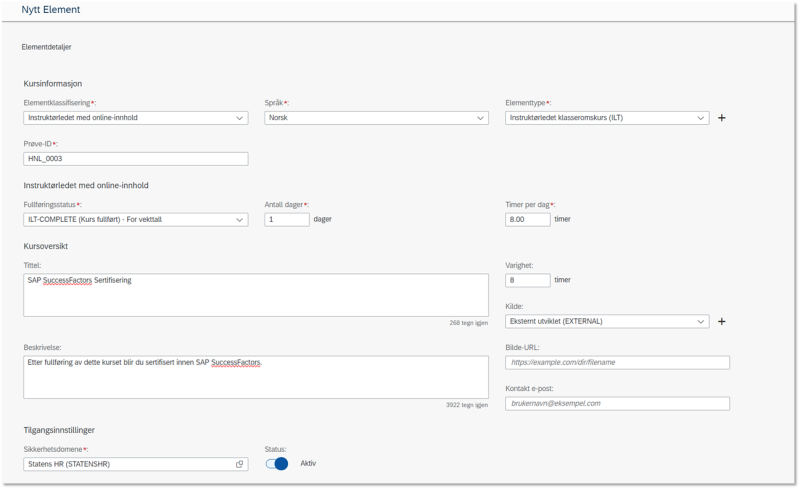
Task: Click the Sikkerhetsdomene field Statens HR
Action: click(136, 464)
